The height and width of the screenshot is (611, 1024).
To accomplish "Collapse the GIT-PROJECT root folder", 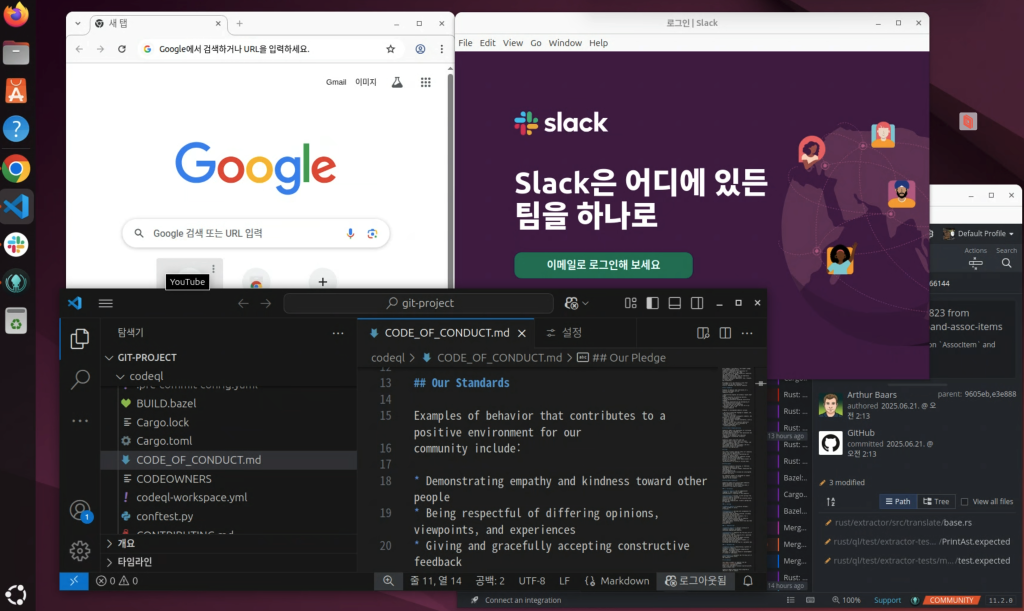I will (109, 358).
